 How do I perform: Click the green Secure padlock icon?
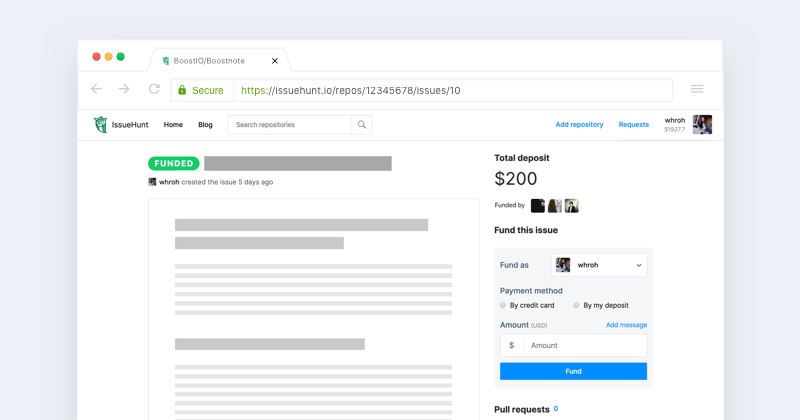pyautogui.click(x=182, y=90)
